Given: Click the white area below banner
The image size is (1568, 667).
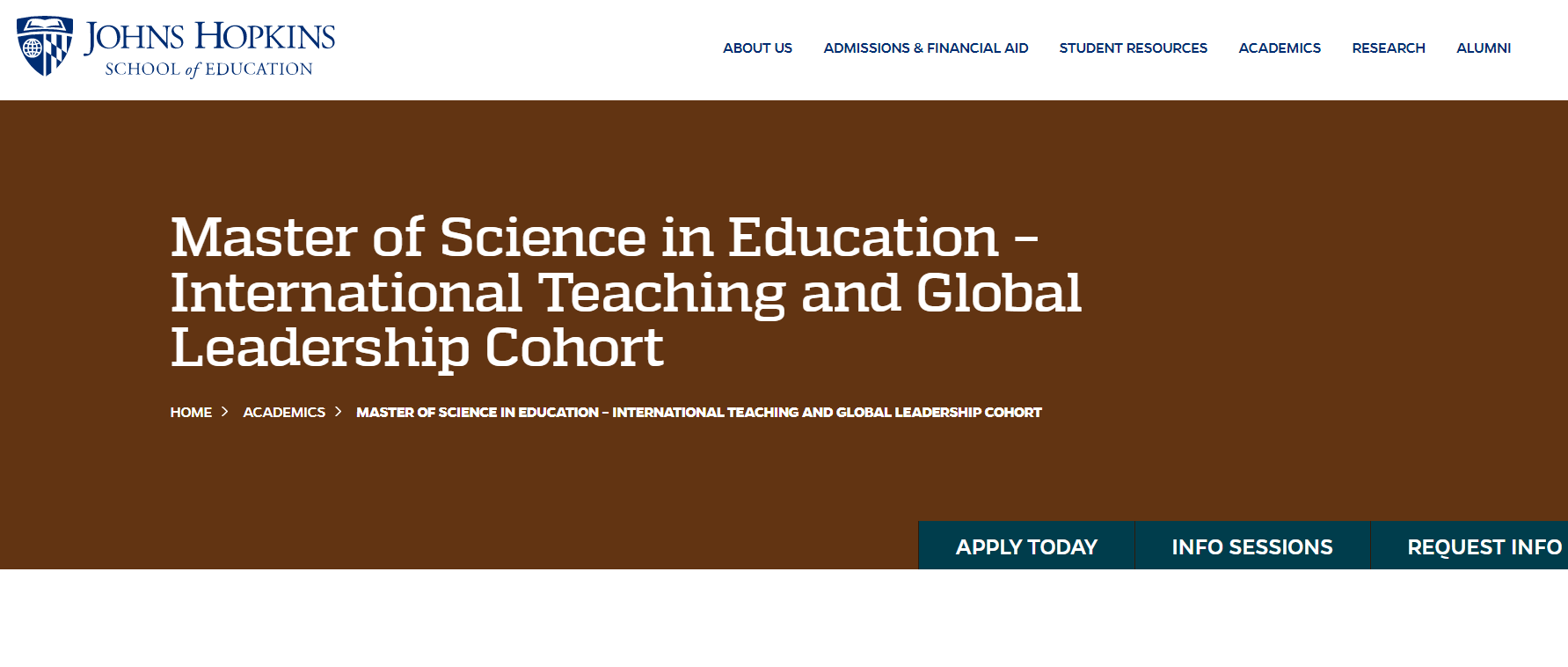Looking at the screenshot, I should point(784,618).
